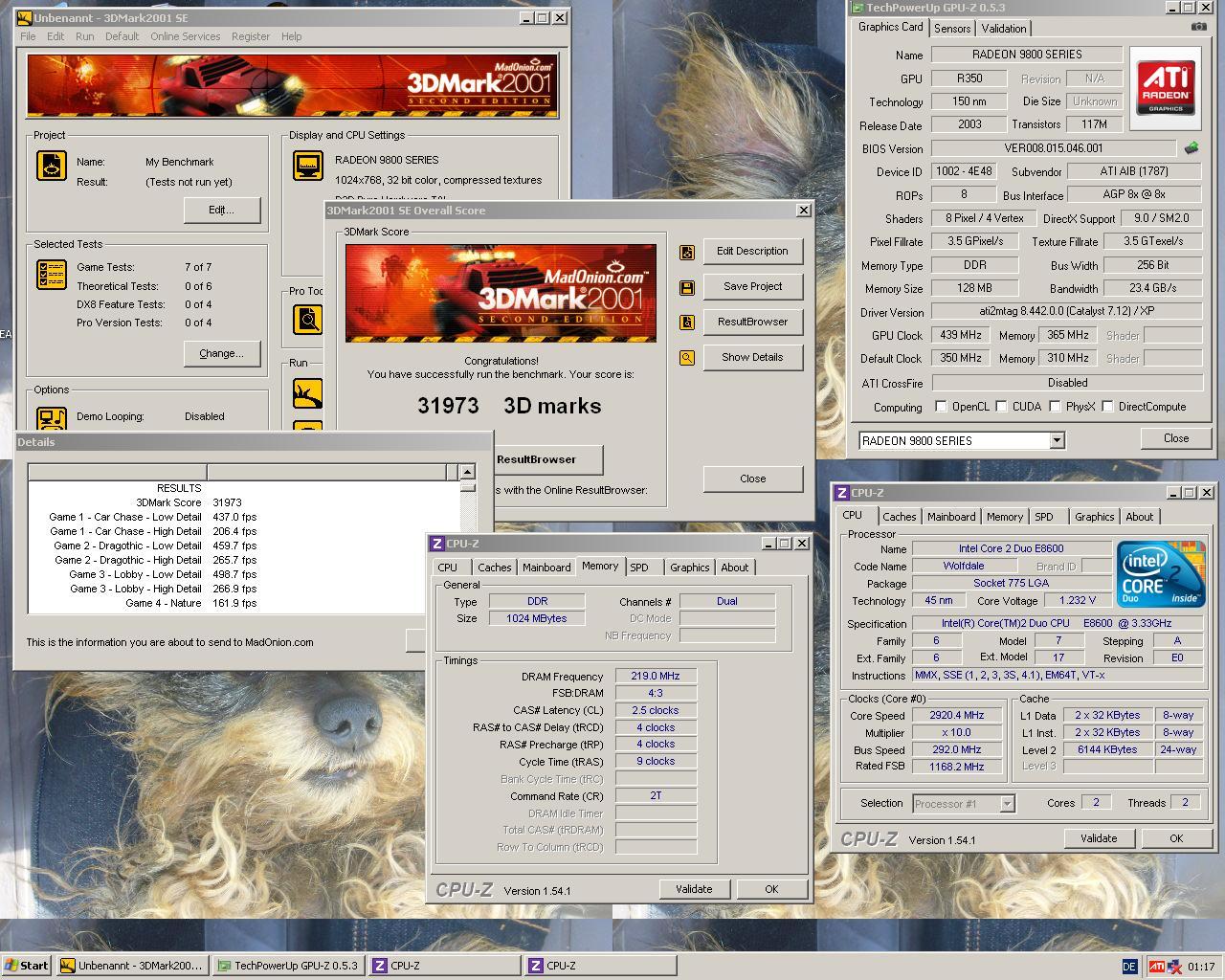Click the Selected Tests checklist icon
Image resolution: width=1225 pixels, height=980 pixels.
pyautogui.click(x=51, y=275)
